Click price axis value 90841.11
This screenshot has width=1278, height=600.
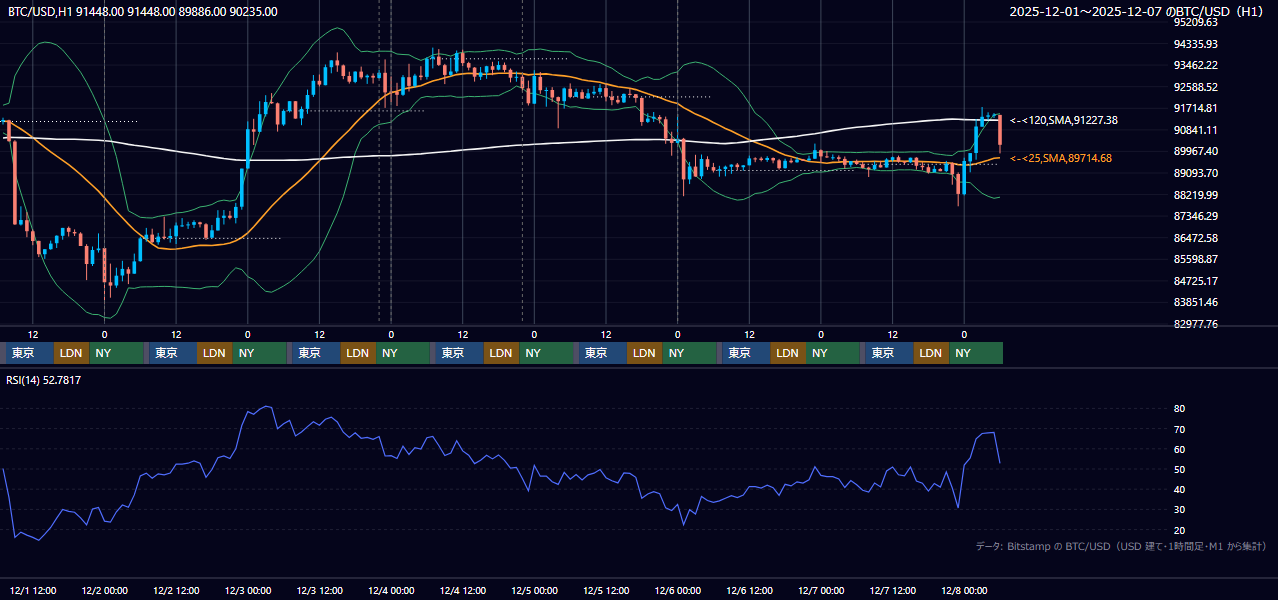pyautogui.click(x=1196, y=130)
